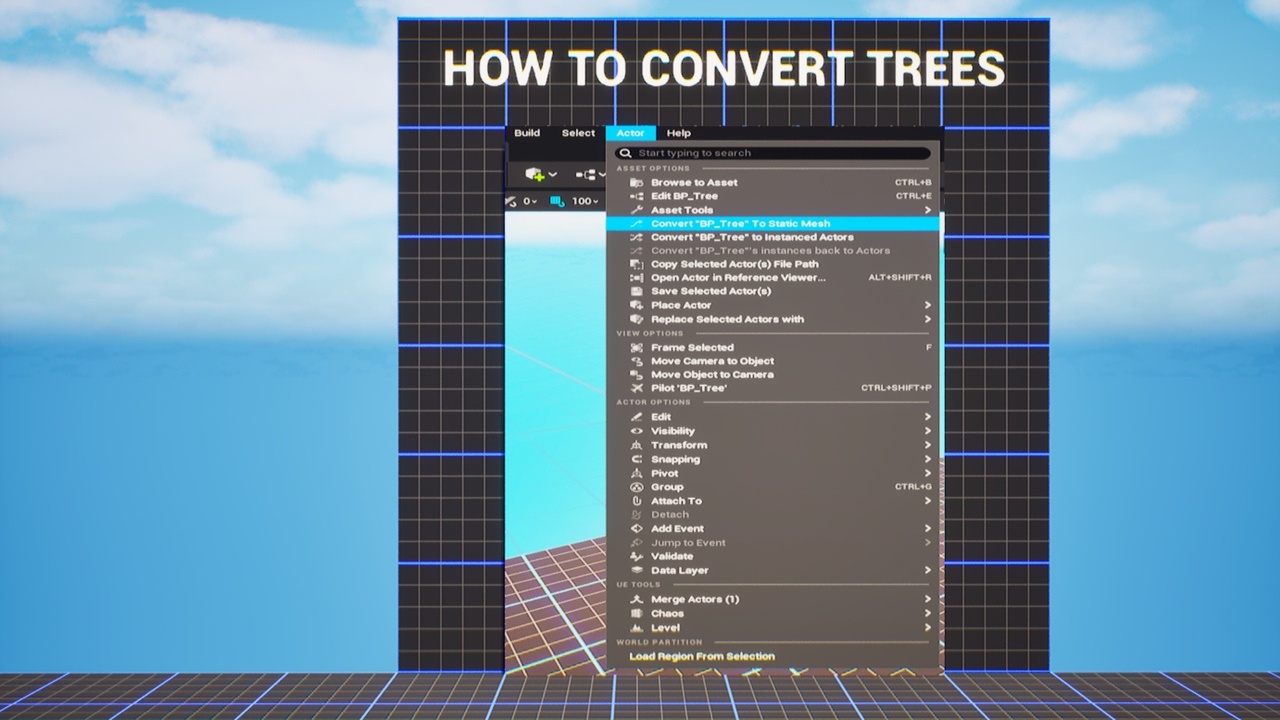Open the Build menu

click(x=527, y=133)
